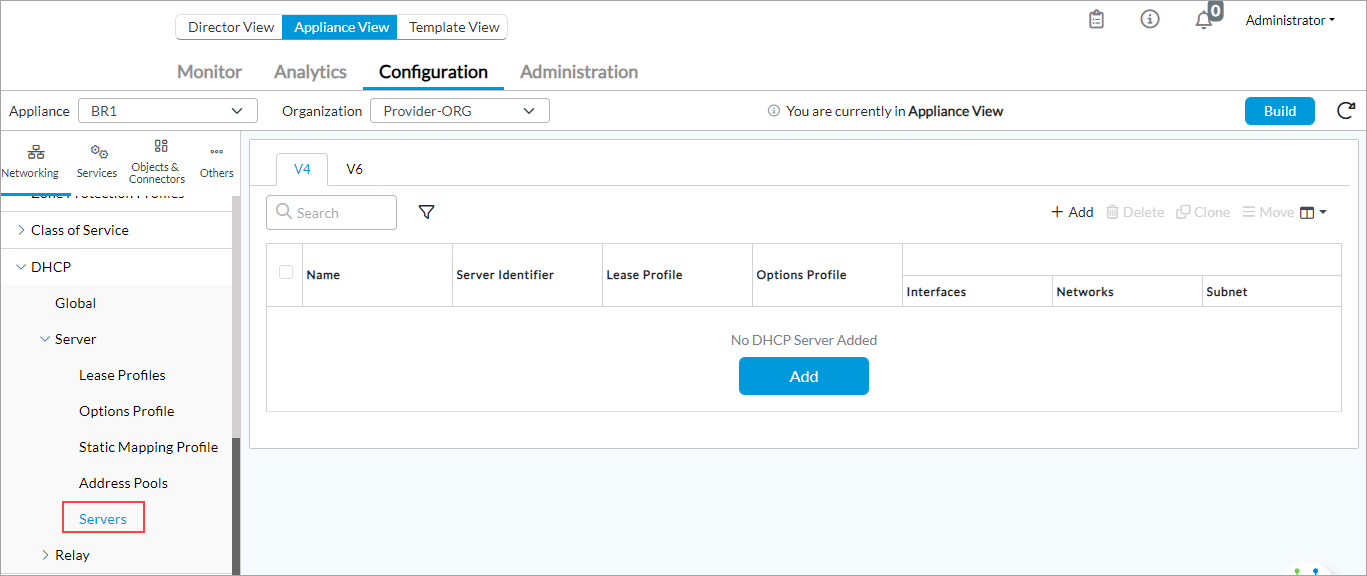Open Objects & Connectors icon tab
This screenshot has height=576, width=1367.
point(157,161)
